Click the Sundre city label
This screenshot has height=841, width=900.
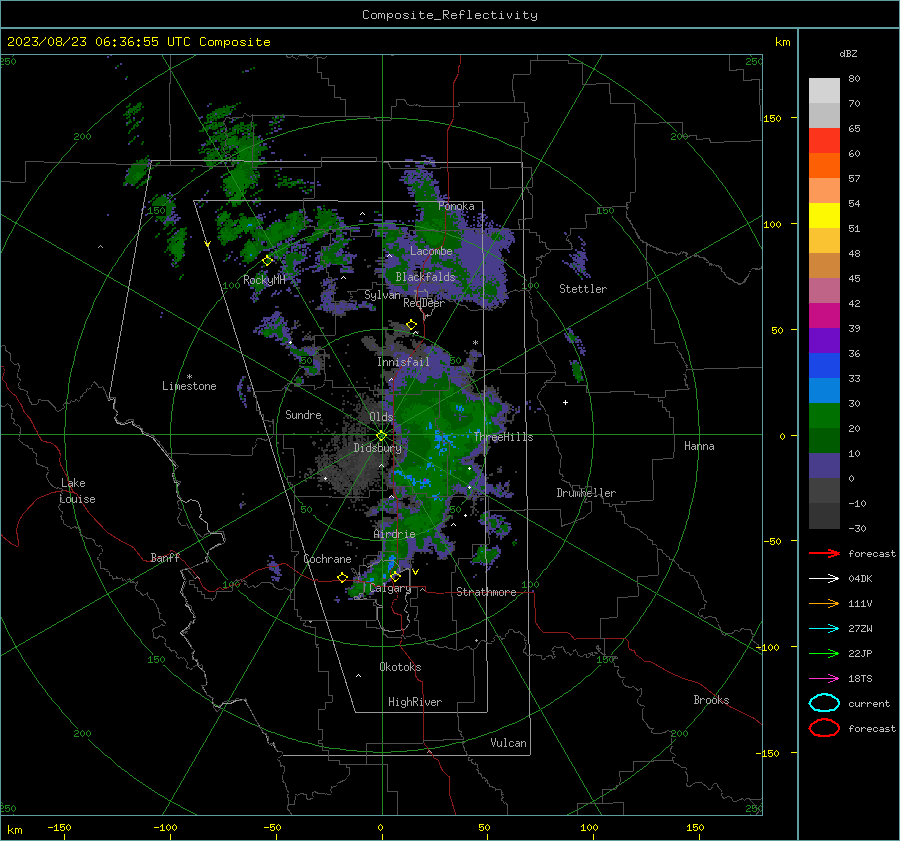click(303, 414)
